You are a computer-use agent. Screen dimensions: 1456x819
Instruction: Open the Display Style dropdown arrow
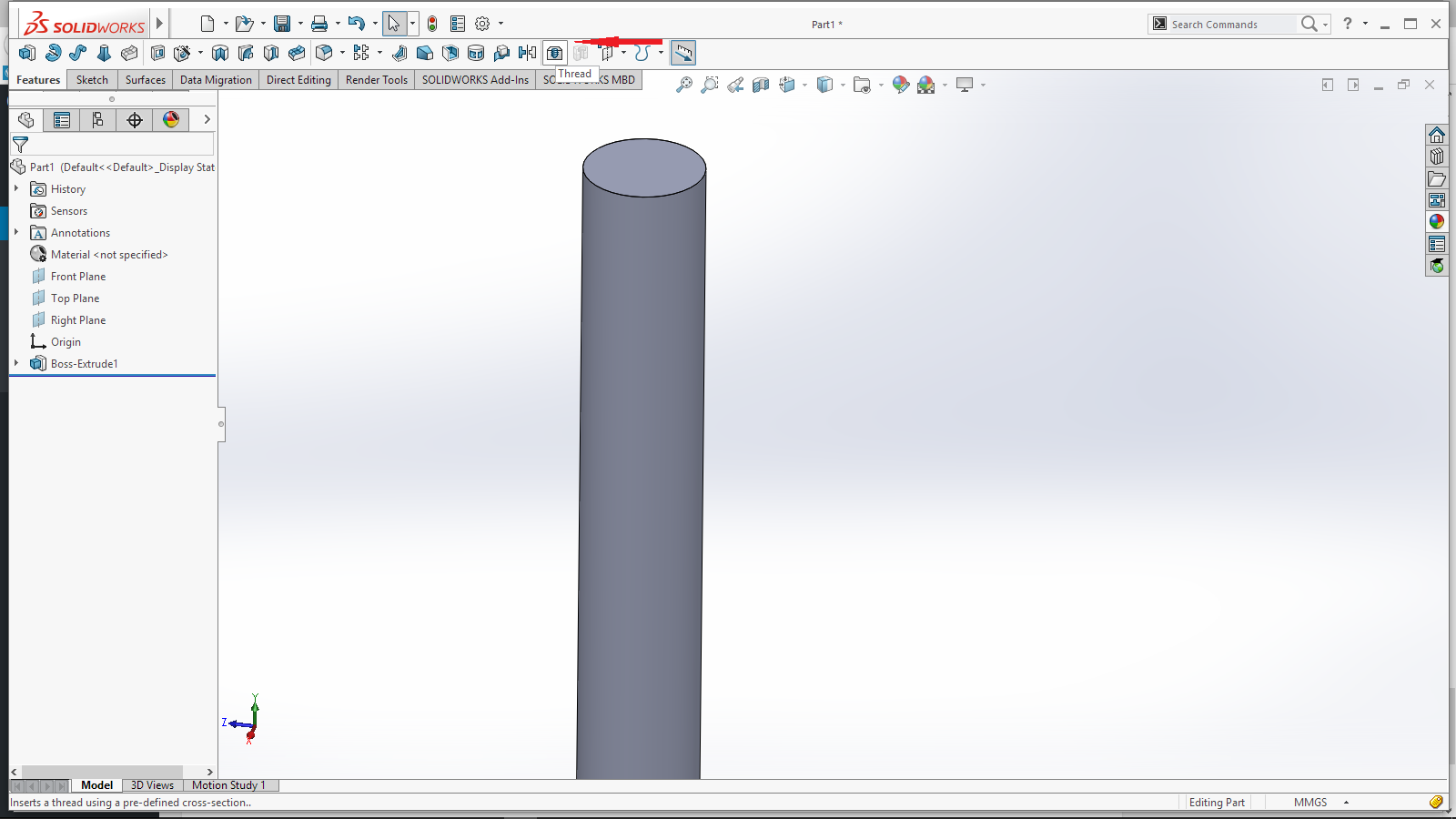pyautogui.click(x=843, y=86)
